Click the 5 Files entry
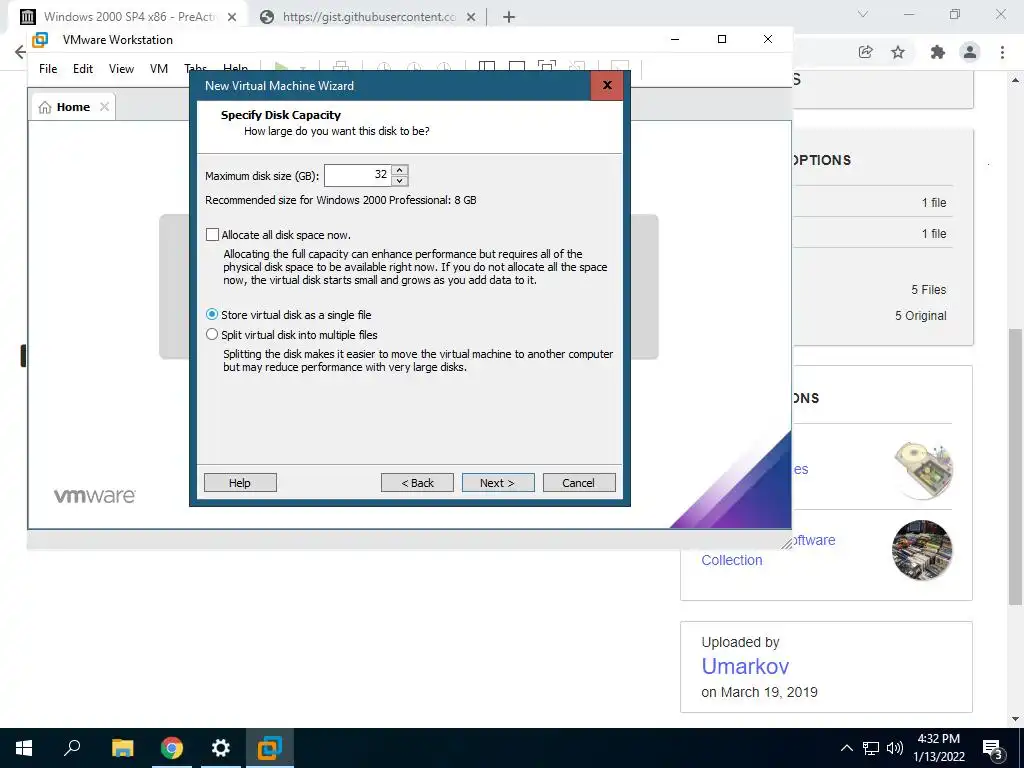This screenshot has height=768, width=1024. pyautogui.click(x=929, y=289)
